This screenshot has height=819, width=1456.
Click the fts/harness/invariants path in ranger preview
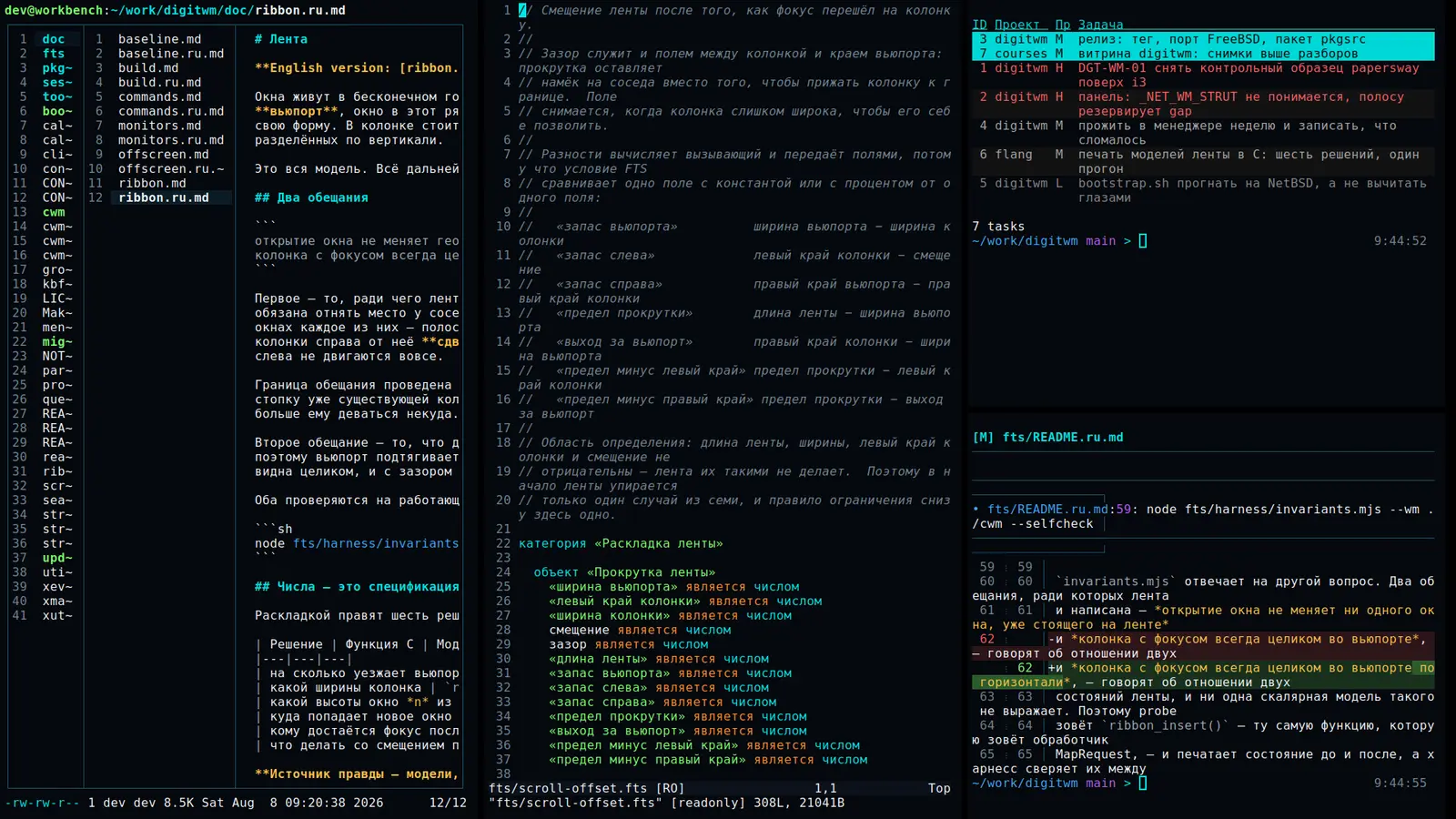pyautogui.click(x=376, y=543)
